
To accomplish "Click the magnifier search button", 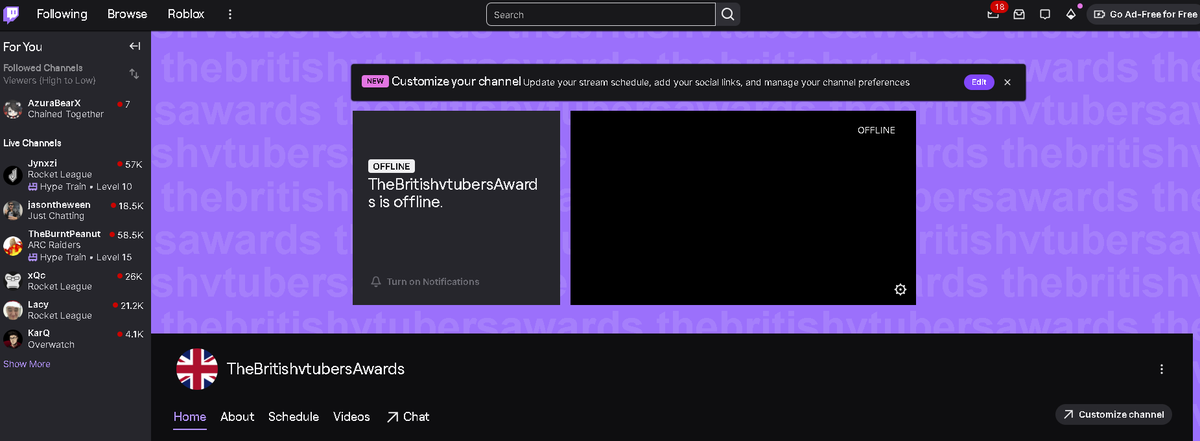I will 729,14.
